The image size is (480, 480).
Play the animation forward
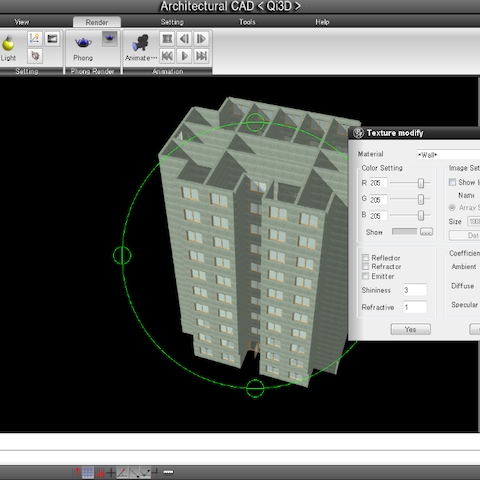184,56
